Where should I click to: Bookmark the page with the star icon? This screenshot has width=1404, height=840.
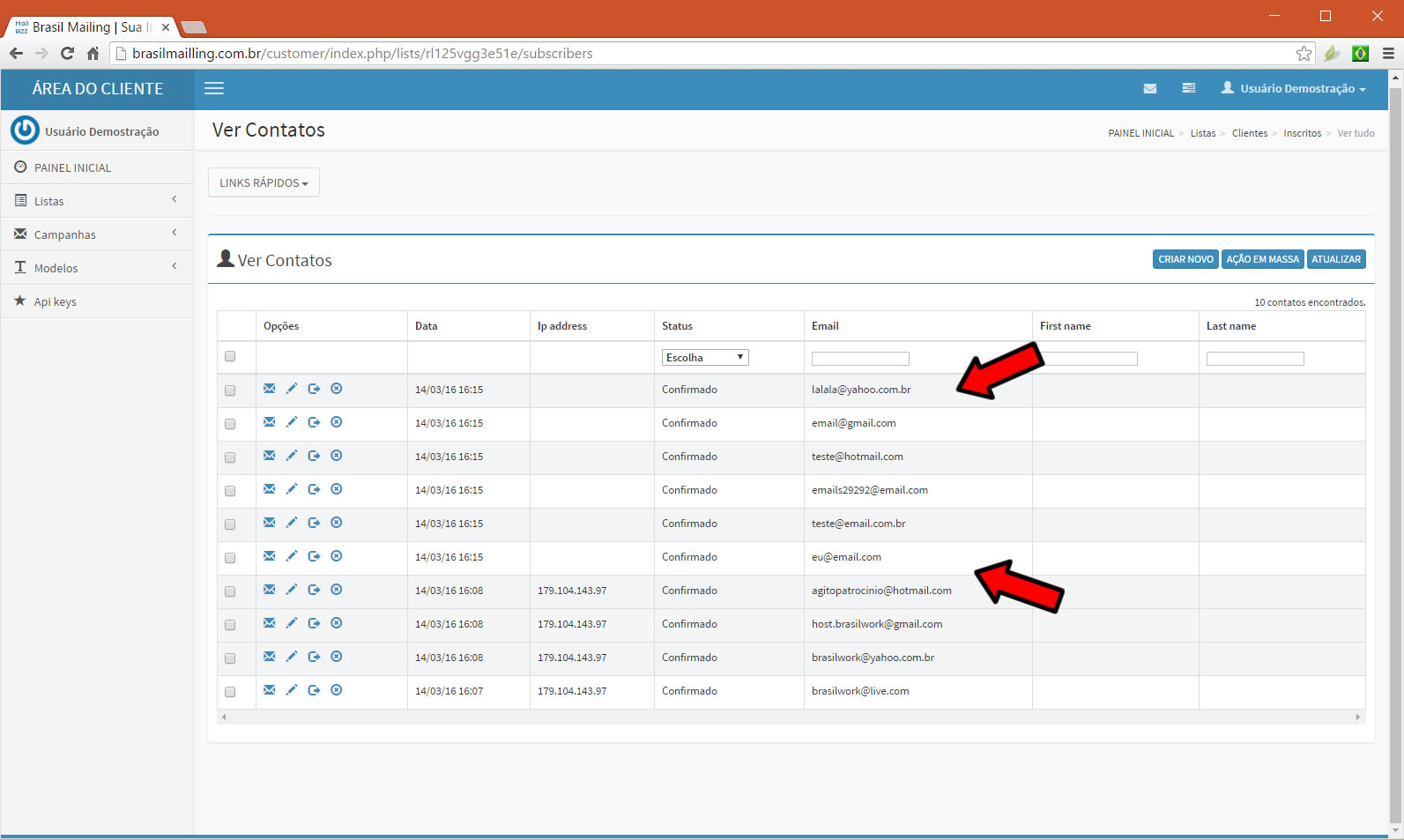1304,54
